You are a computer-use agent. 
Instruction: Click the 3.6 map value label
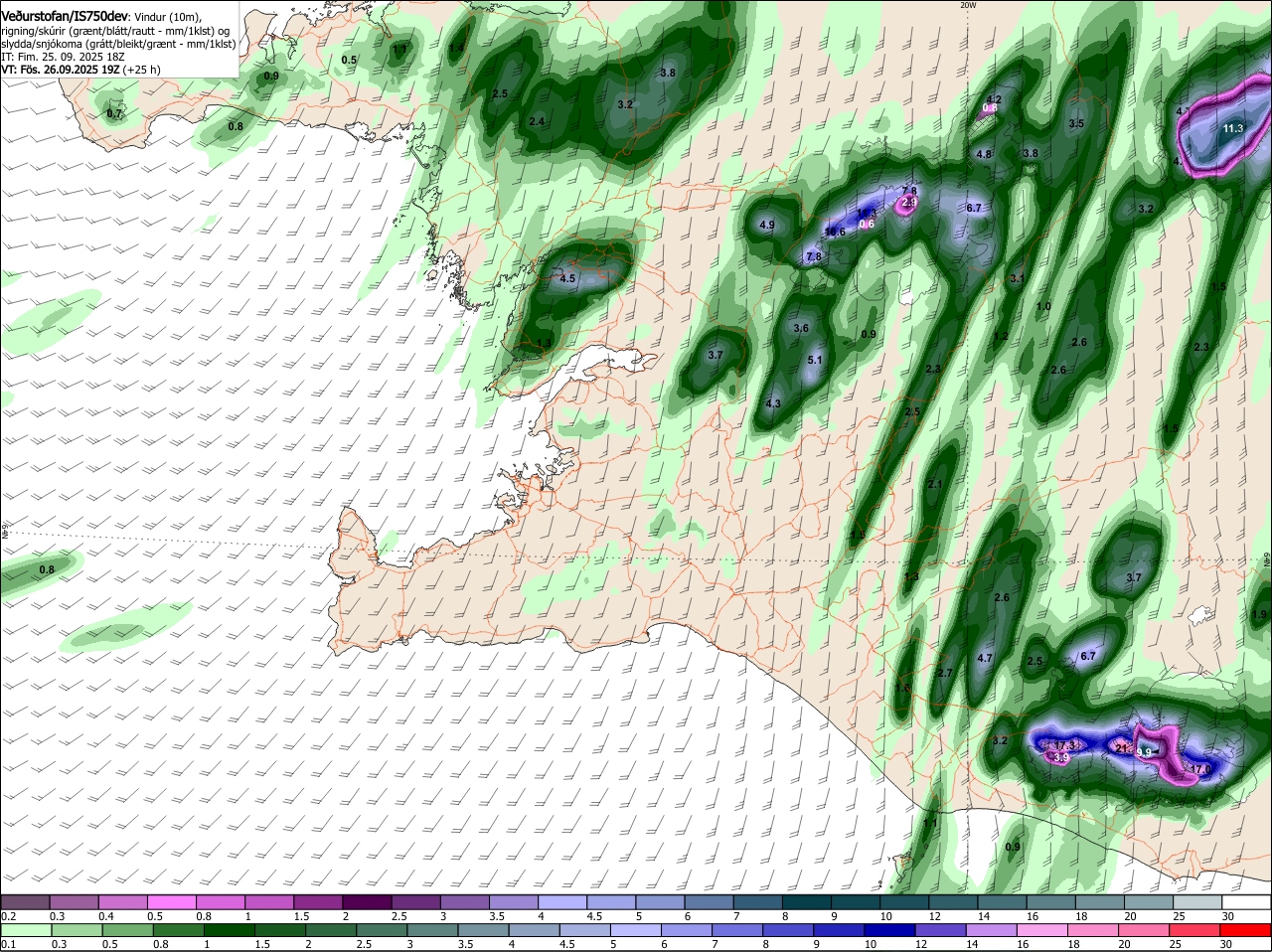point(801,328)
